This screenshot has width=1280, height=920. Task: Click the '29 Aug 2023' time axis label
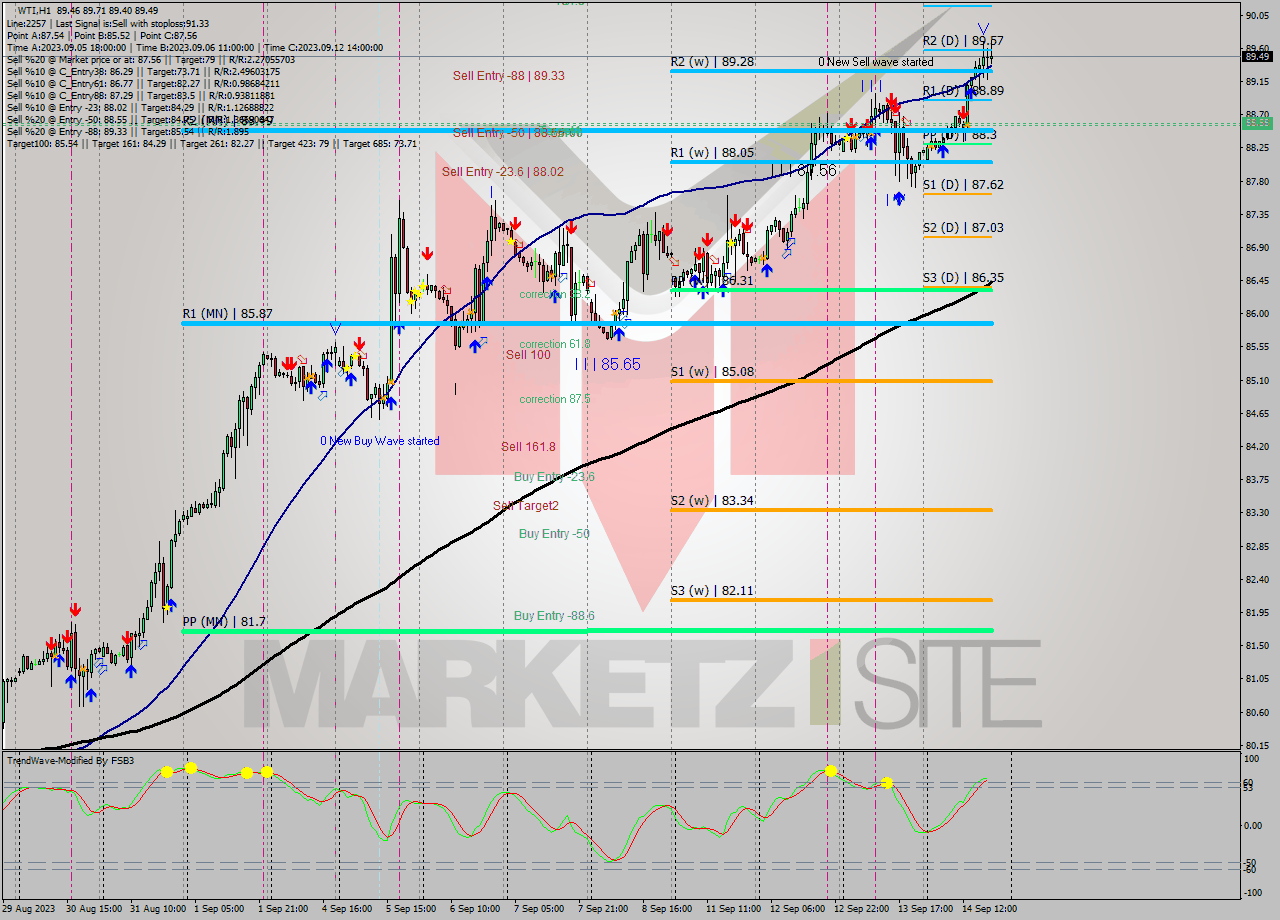28,909
